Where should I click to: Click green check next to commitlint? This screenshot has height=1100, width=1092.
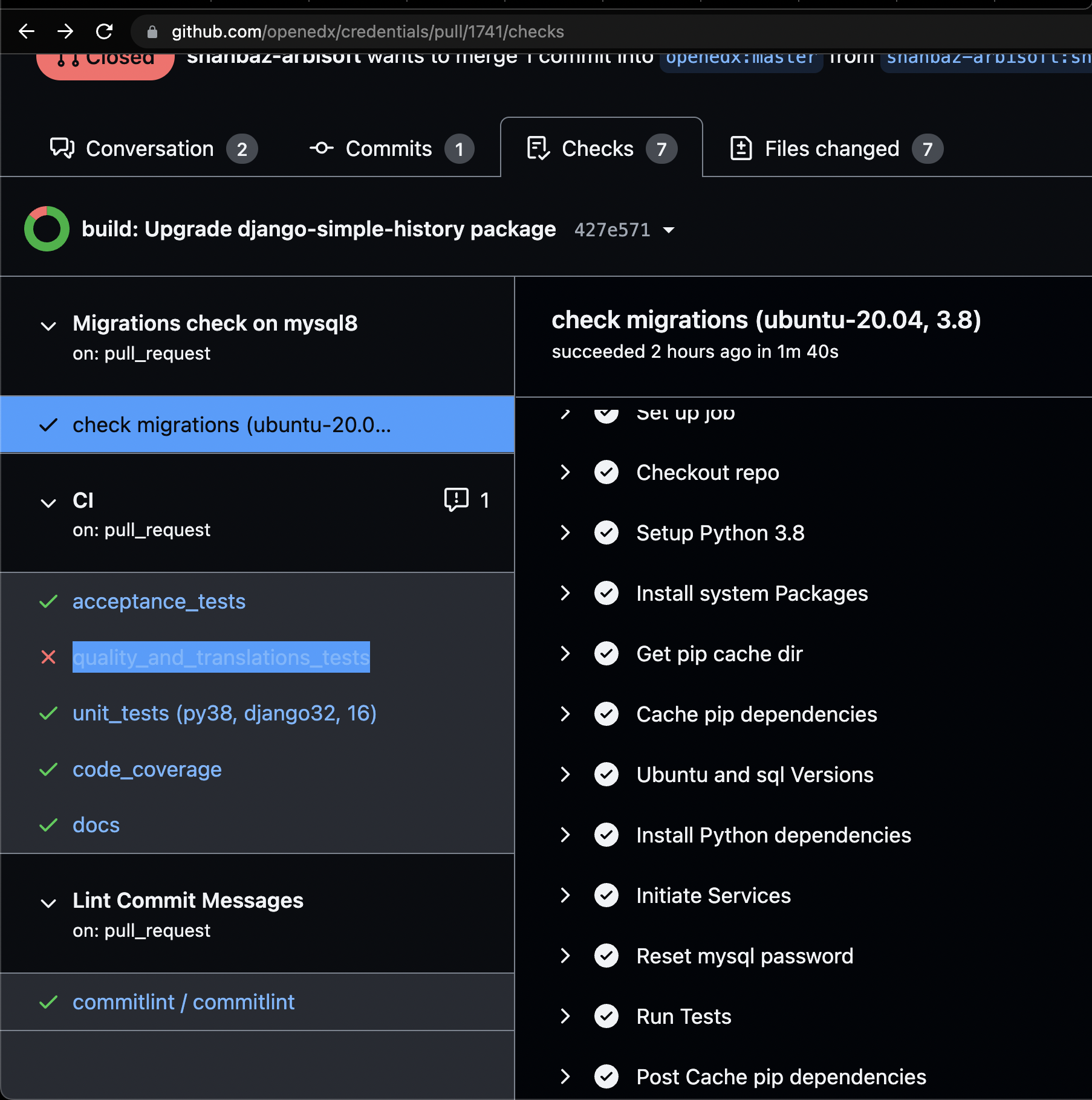click(48, 1002)
